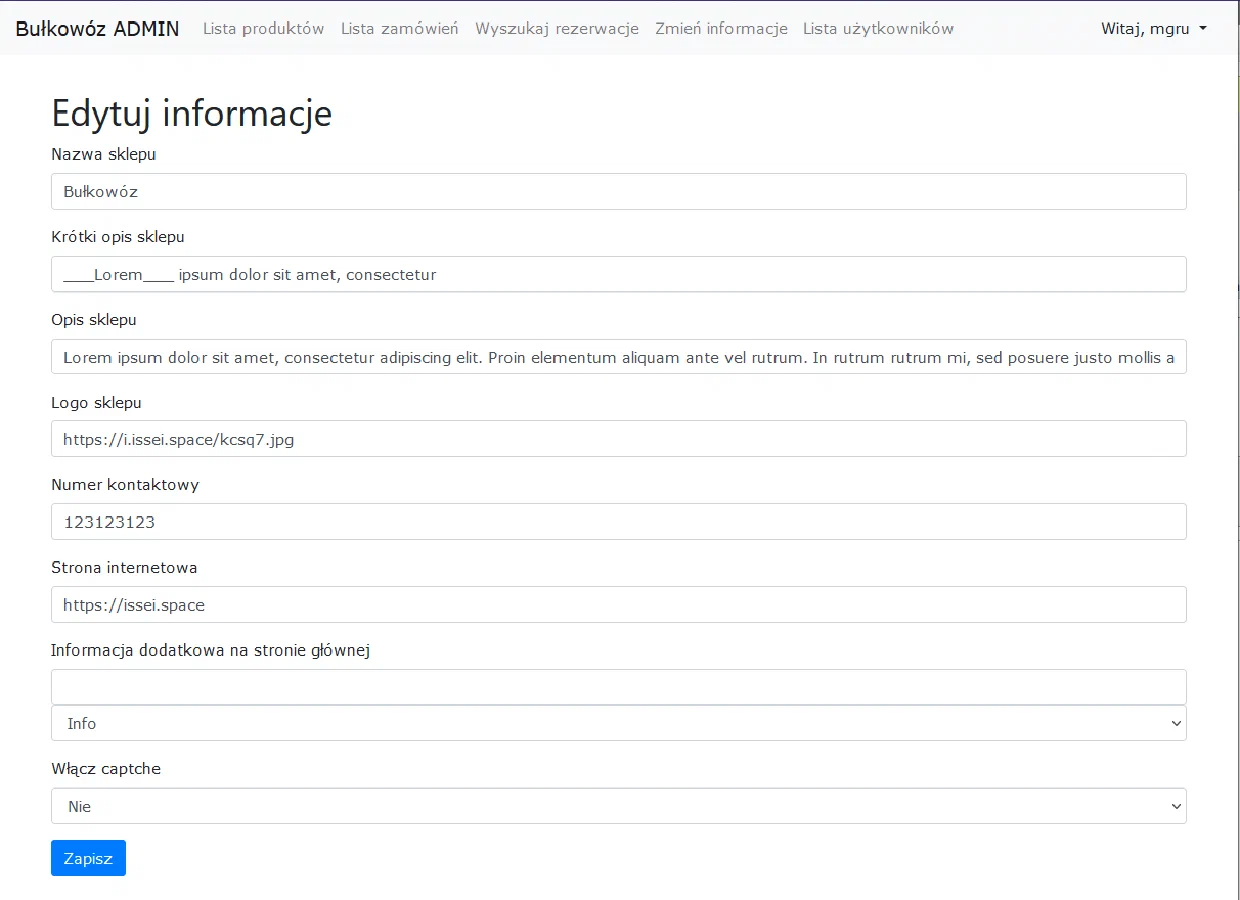Open the 'Witaj, mgru' user dropdown
This screenshot has width=1240, height=900.
pos(1153,29)
